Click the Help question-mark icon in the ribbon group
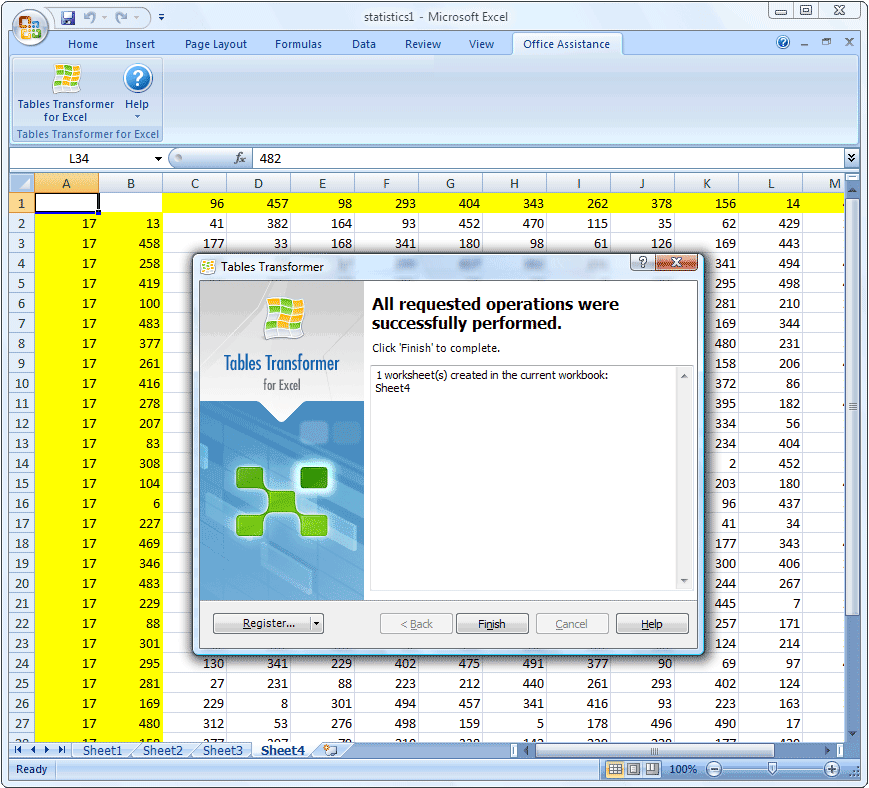The width and height of the screenshot is (869, 788). [x=137, y=79]
